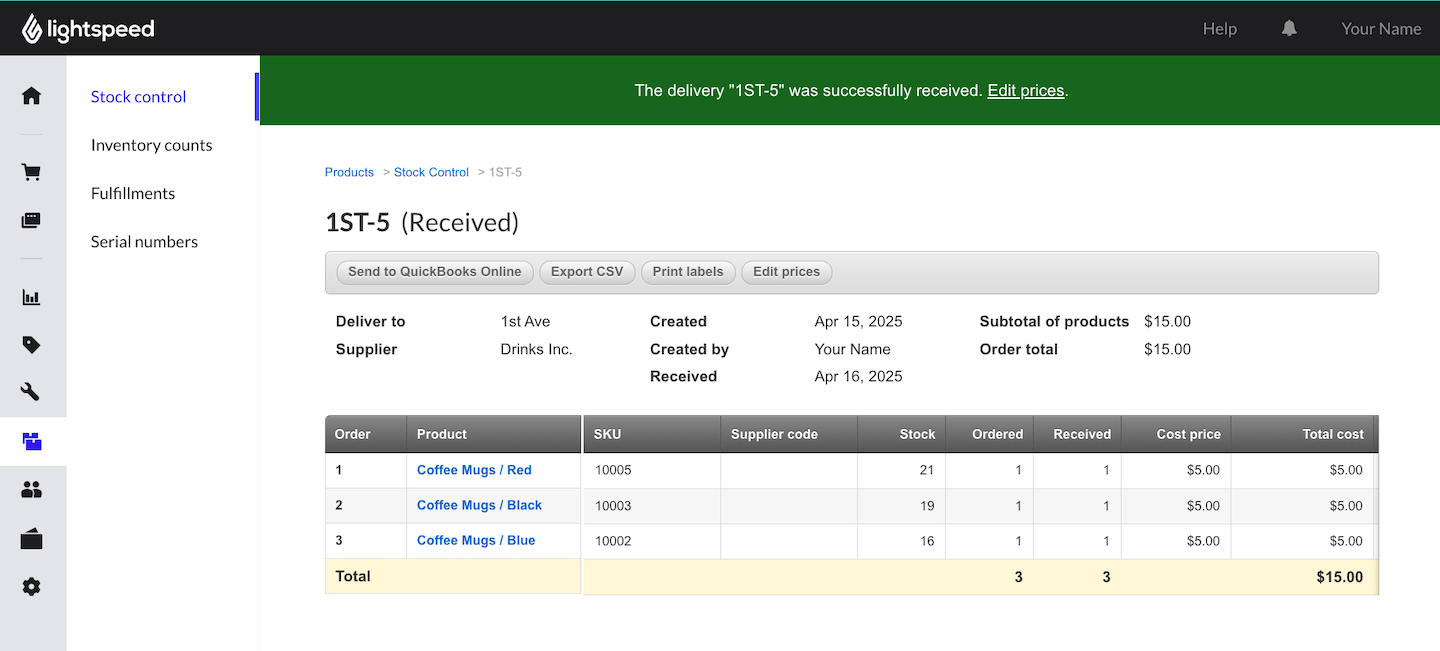The image size is (1440, 651).
Task: Navigate to Stock Control breadcrumb
Action: pyautogui.click(x=431, y=172)
